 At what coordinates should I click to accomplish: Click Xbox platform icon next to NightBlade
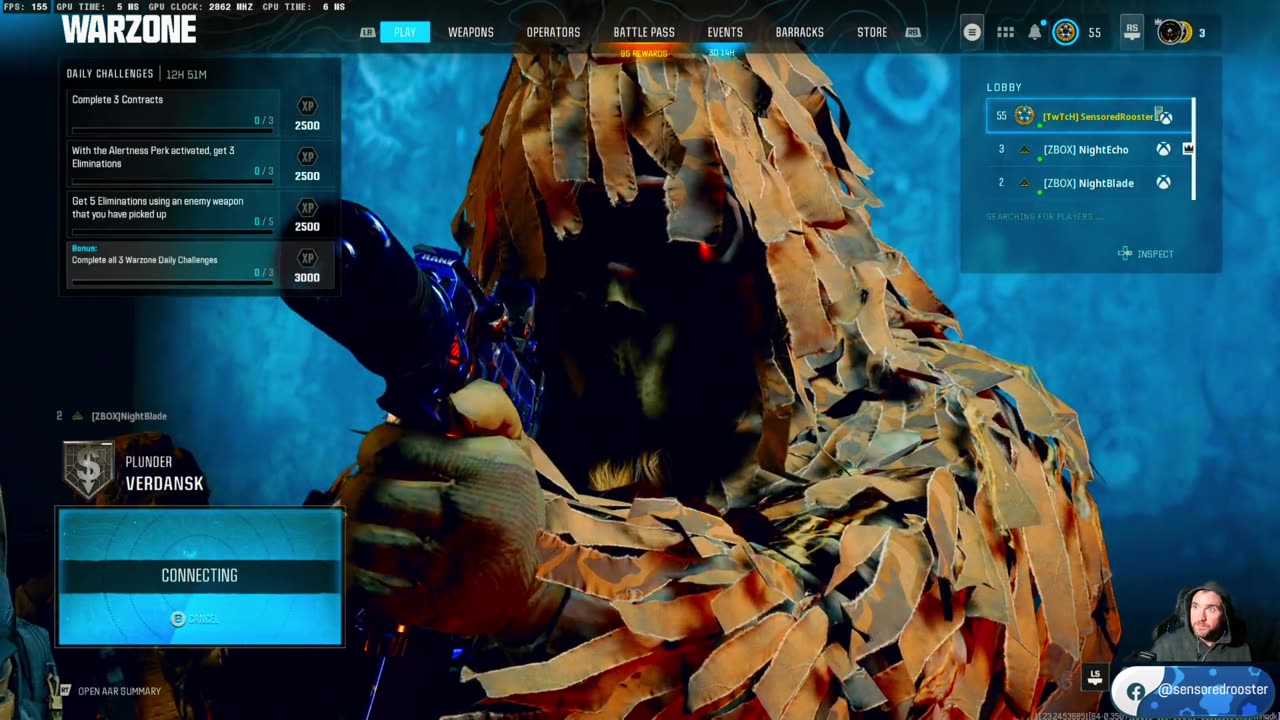pyautogui.click(x=1163, y=183)
